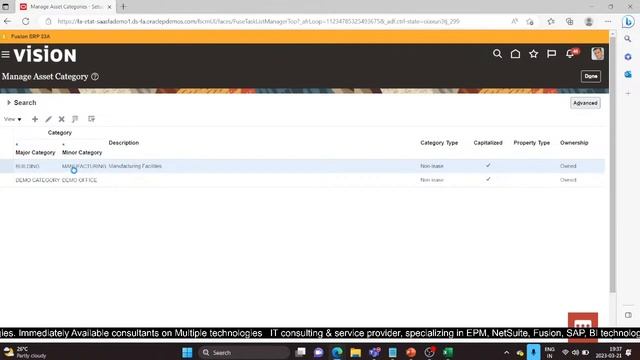
Task: Open the browser profile icon
Action: [589, 22]
